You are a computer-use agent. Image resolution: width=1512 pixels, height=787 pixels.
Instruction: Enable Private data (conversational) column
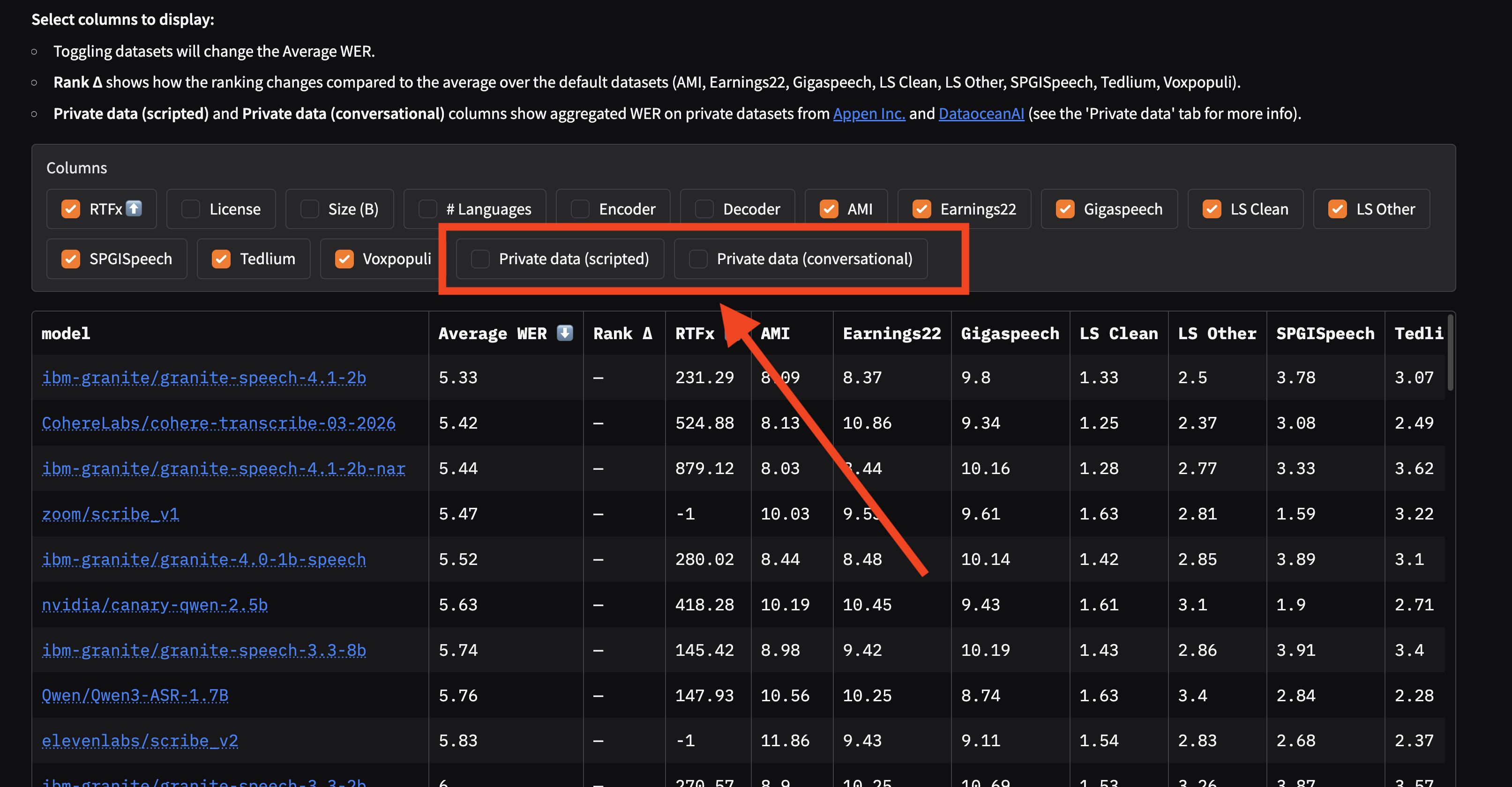click(x=698, y=259)
